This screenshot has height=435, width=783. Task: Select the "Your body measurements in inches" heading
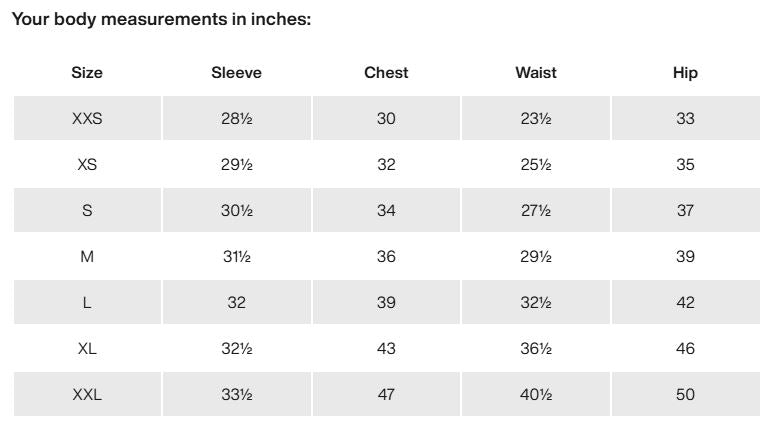click(x=161, y=20)
